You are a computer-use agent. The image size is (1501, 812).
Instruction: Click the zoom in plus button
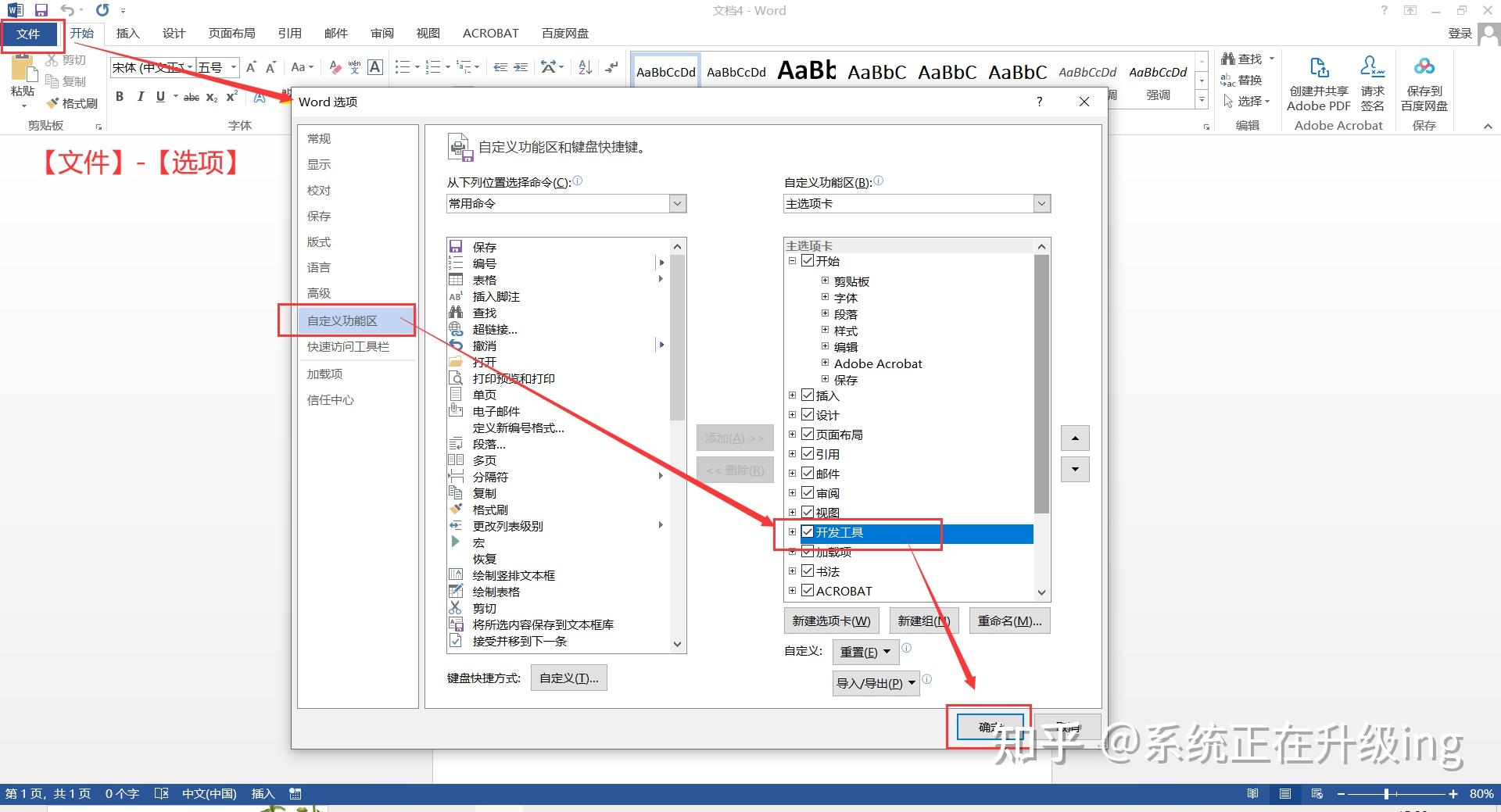(1453, 794)
